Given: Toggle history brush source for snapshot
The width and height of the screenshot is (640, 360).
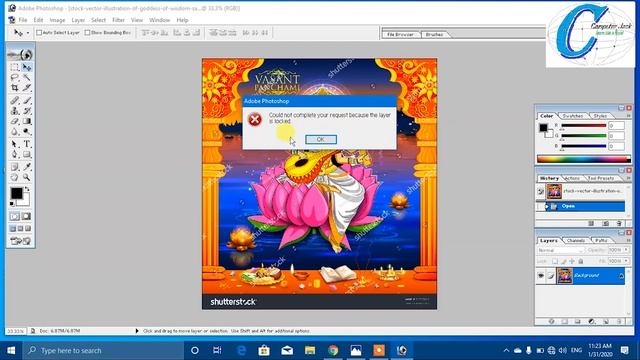Looking at the screenshot, I should (x=540, y=191).
